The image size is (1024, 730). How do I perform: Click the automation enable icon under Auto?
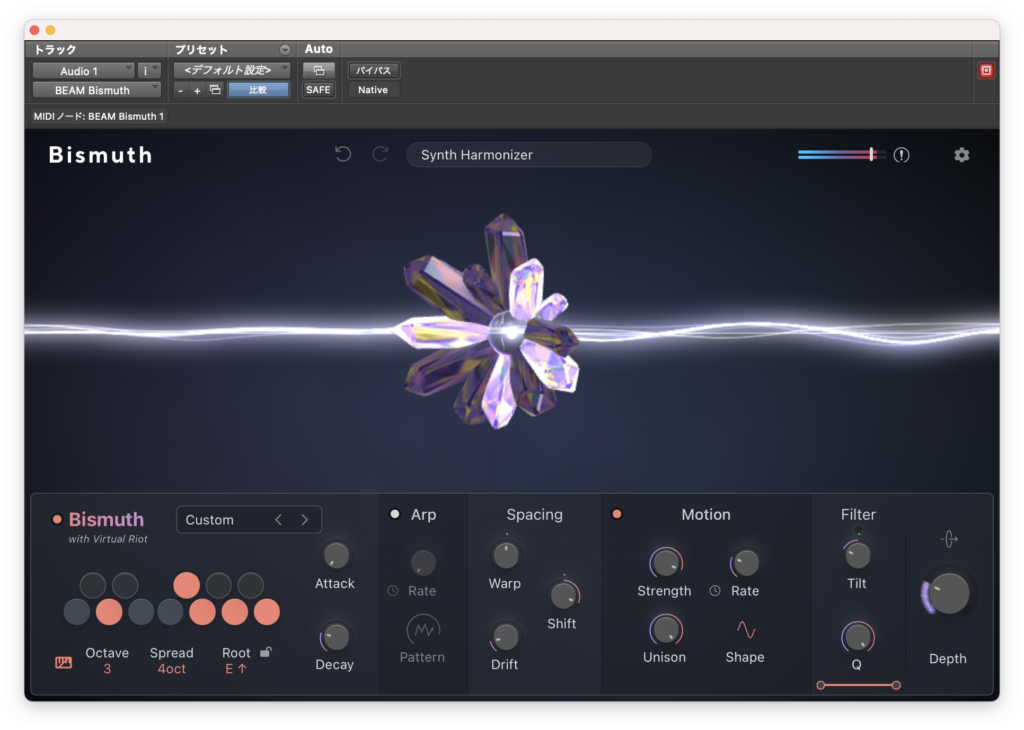(319, 71)
